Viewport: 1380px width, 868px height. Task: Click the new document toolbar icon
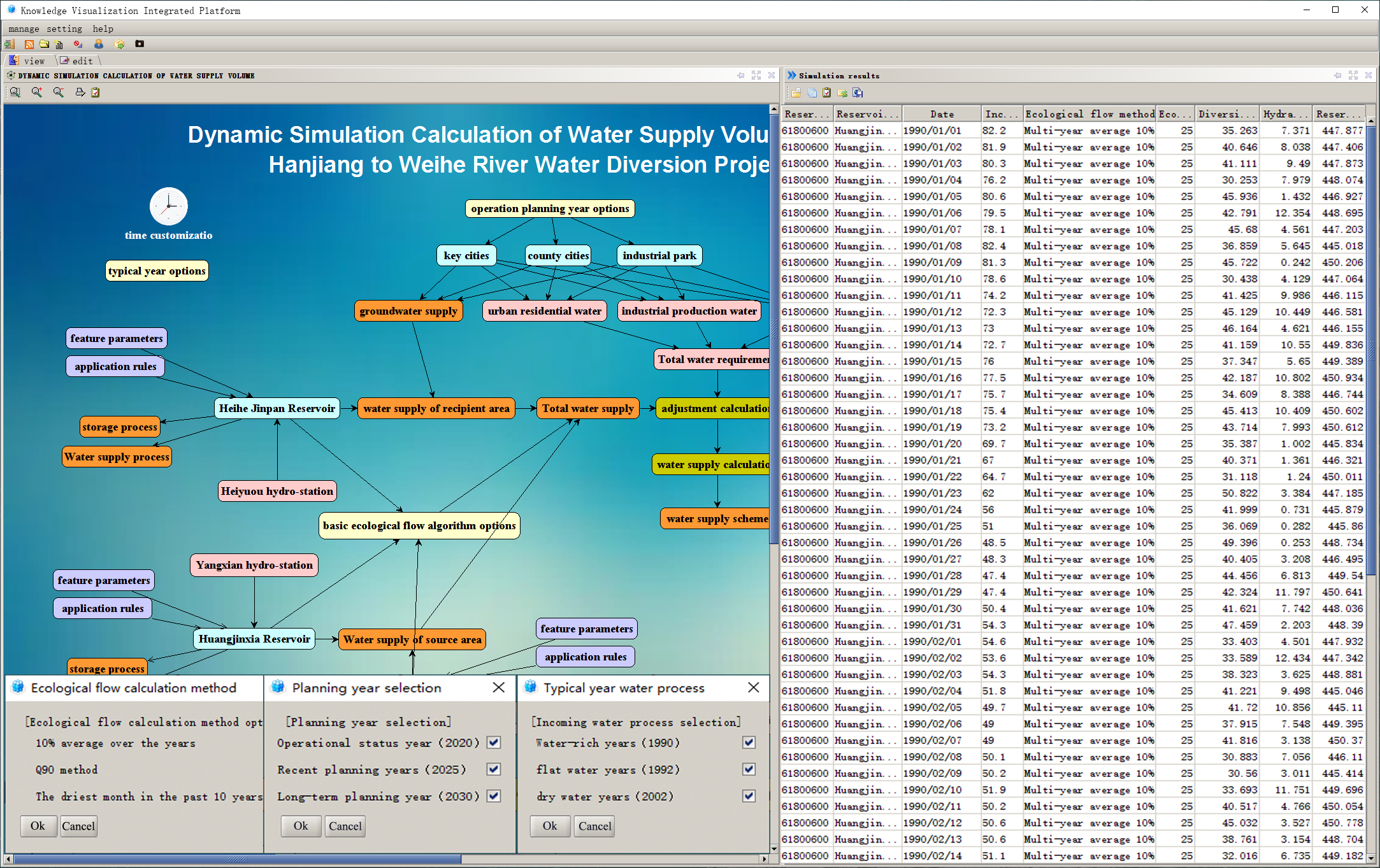[59, 45]
